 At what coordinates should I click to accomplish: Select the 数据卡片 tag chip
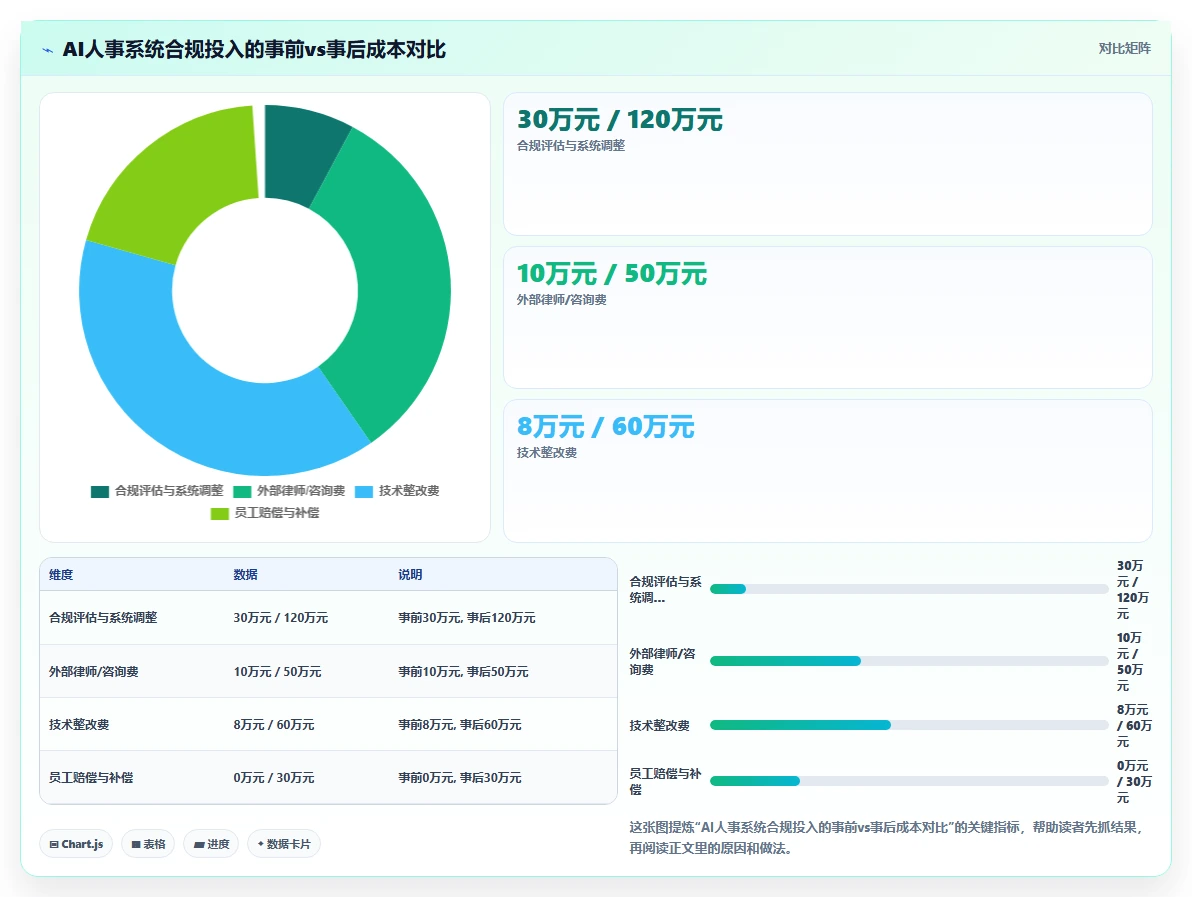pyautogui.click(x=284, y=844)
